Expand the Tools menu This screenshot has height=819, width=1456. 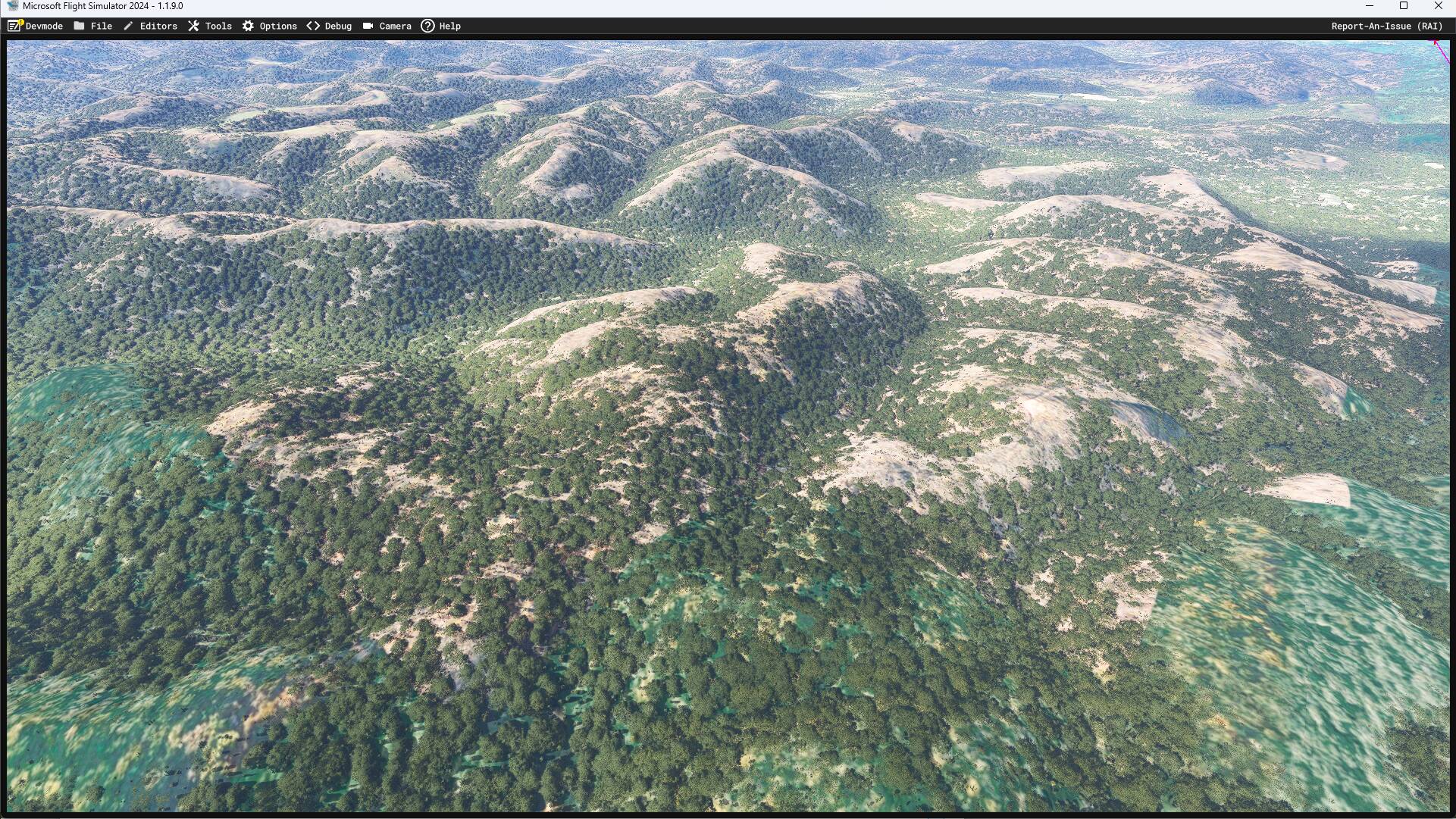pos(218,26)
